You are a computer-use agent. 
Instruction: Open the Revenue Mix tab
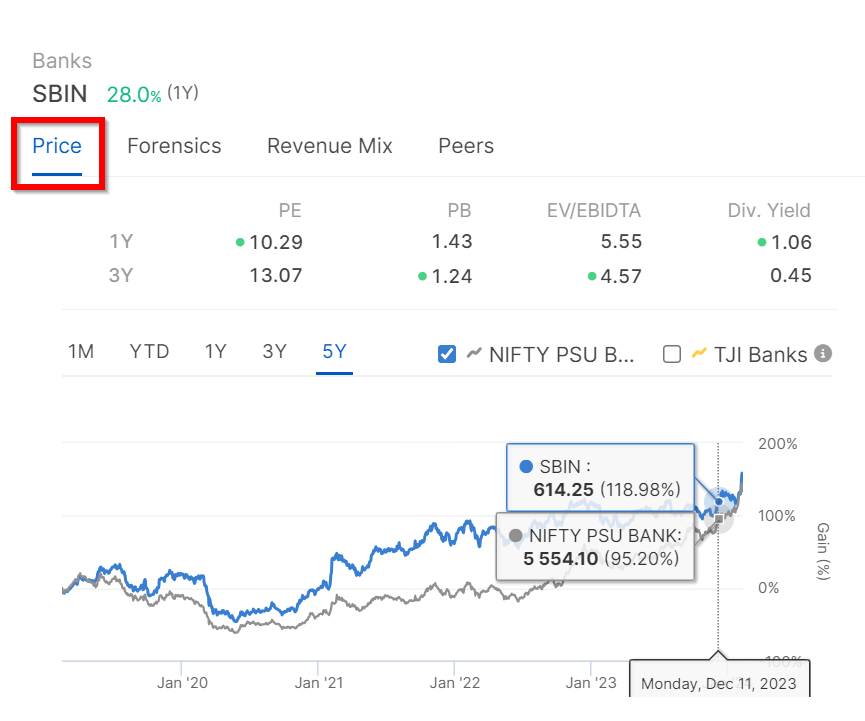(x=330, y=146)
